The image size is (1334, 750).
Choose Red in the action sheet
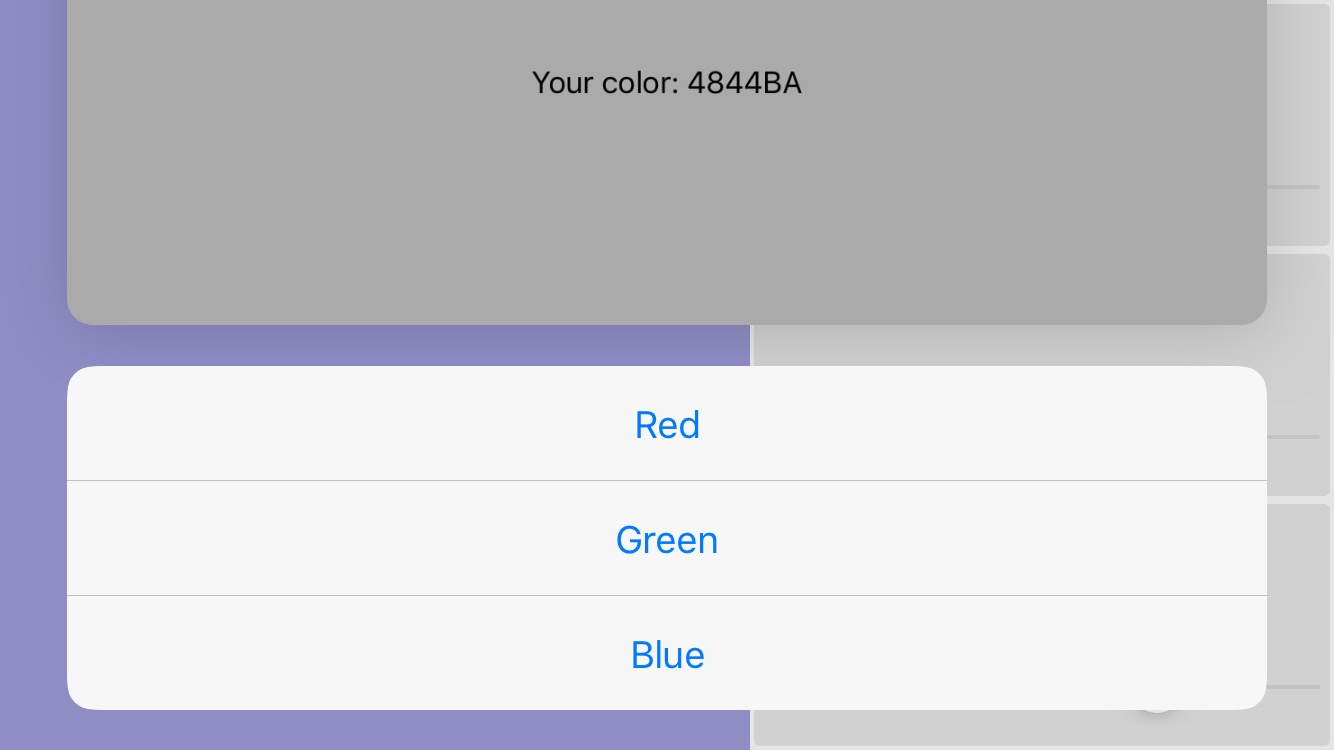pyautogui.click(x=667, y=425)
